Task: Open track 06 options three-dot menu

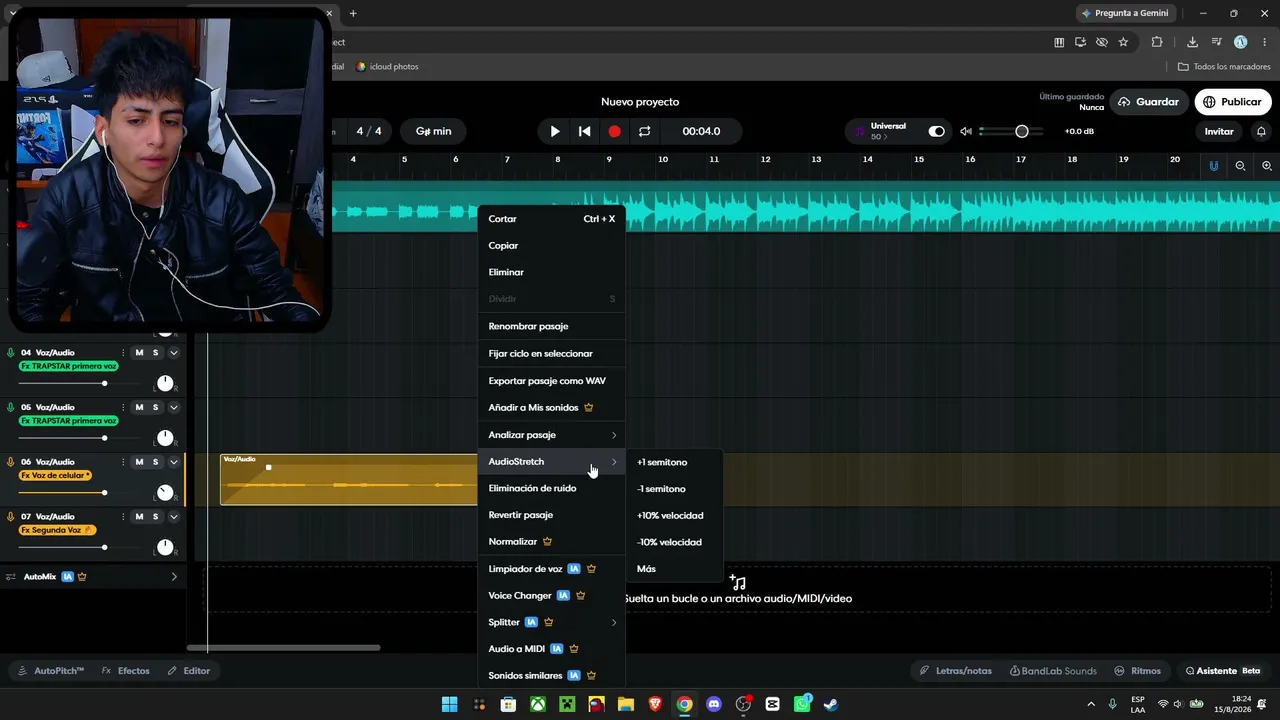Action: tap(123, 462)
